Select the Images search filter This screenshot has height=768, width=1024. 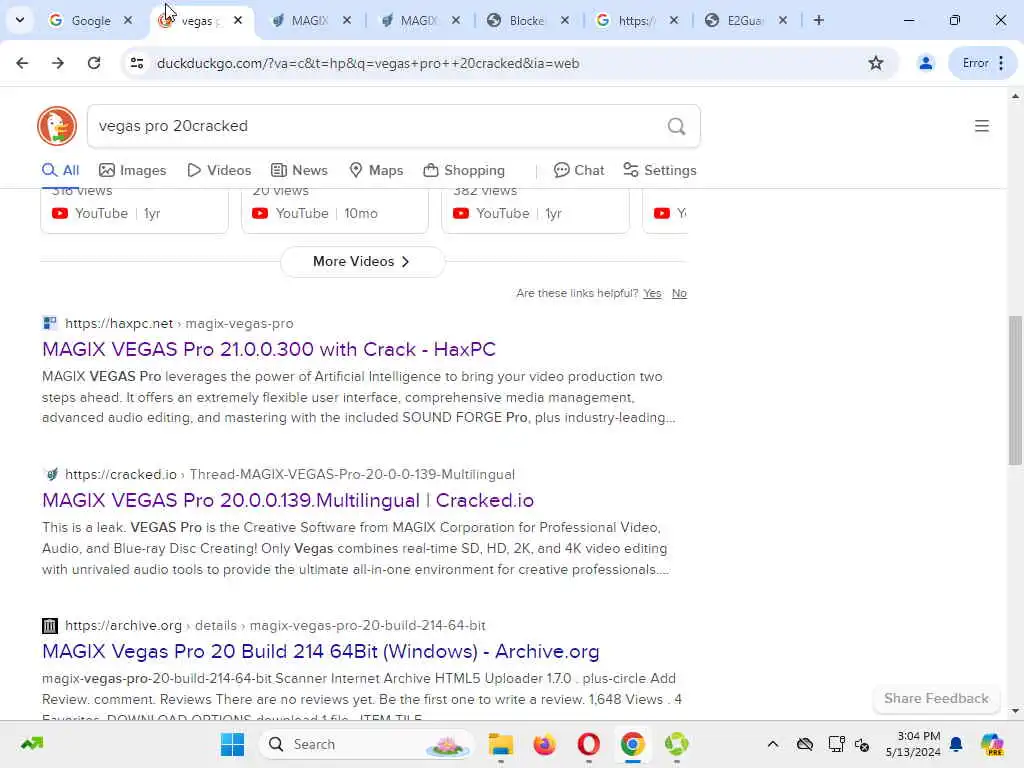pos(133,170)
